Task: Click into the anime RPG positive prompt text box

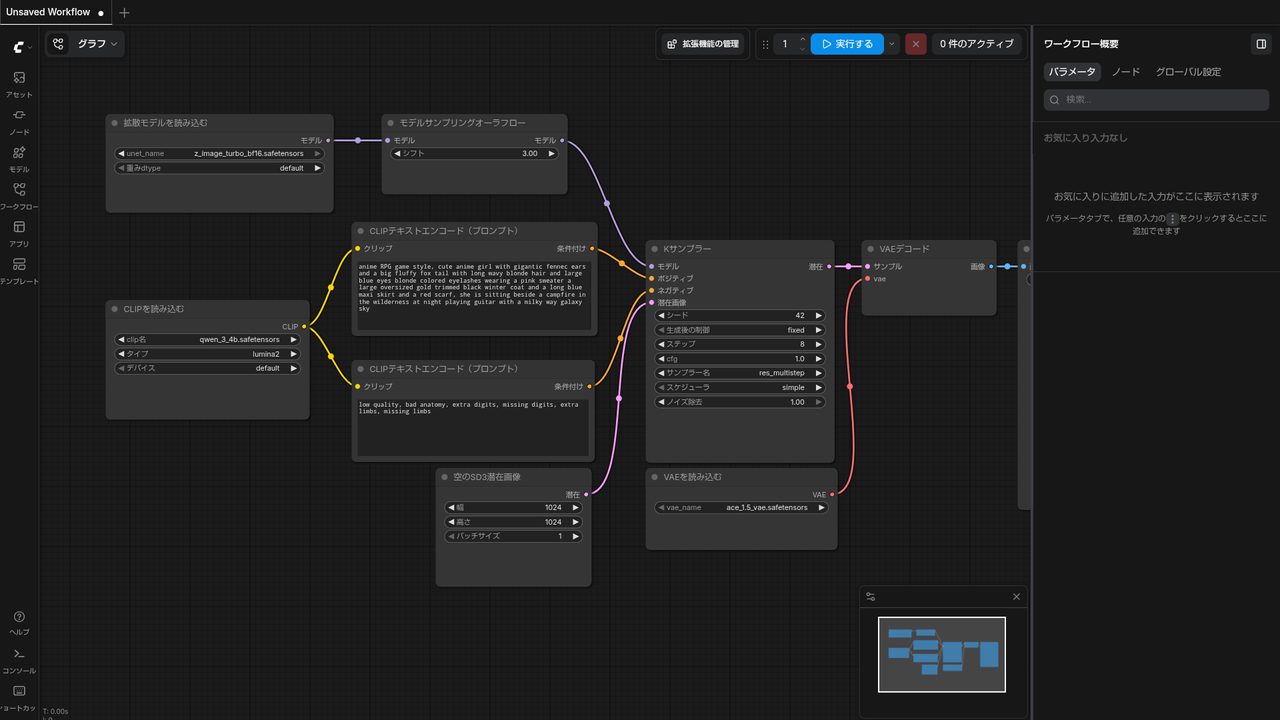Action: click(474, 296)
